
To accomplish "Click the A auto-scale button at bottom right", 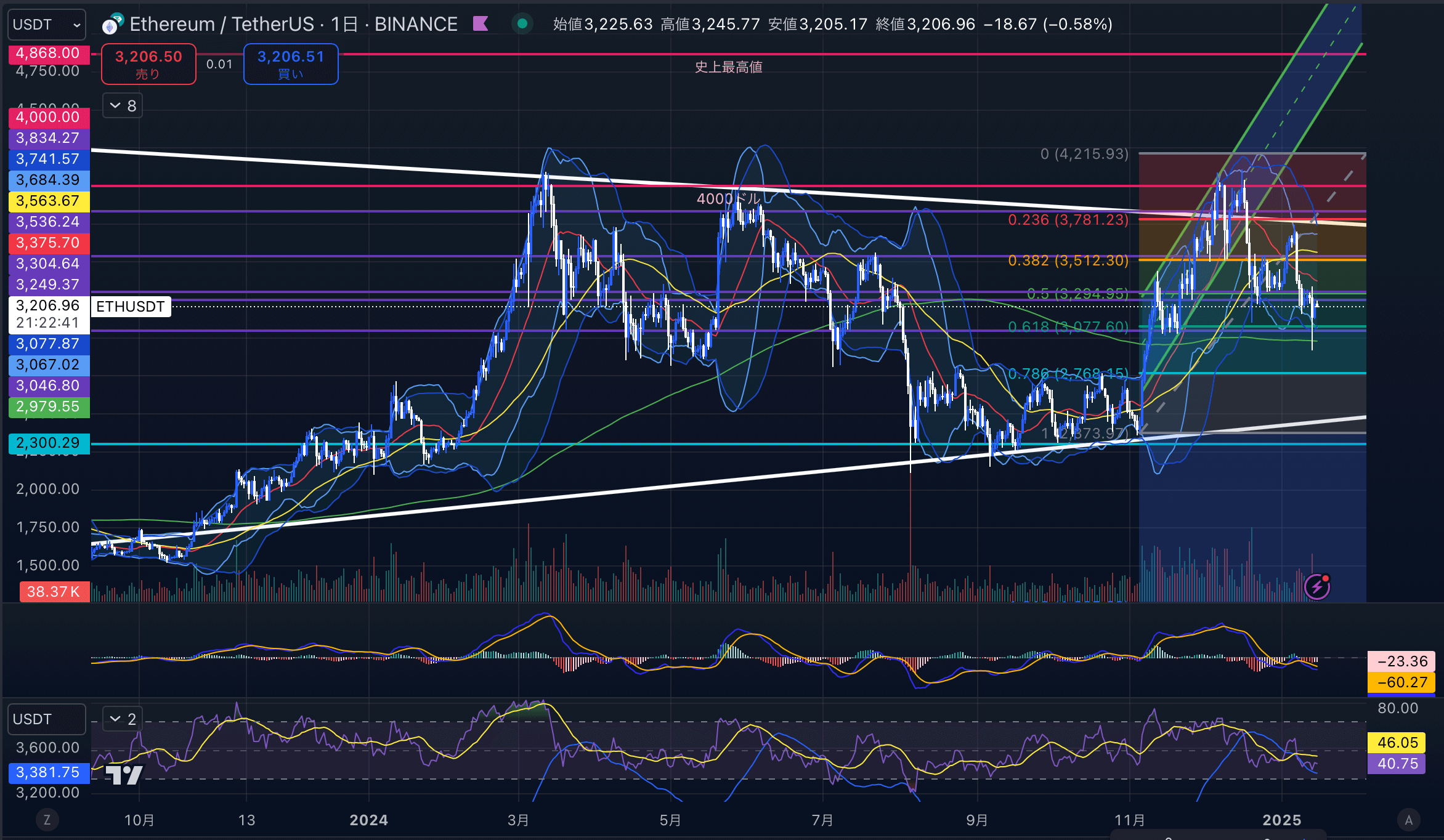I will coord(1408,820).
